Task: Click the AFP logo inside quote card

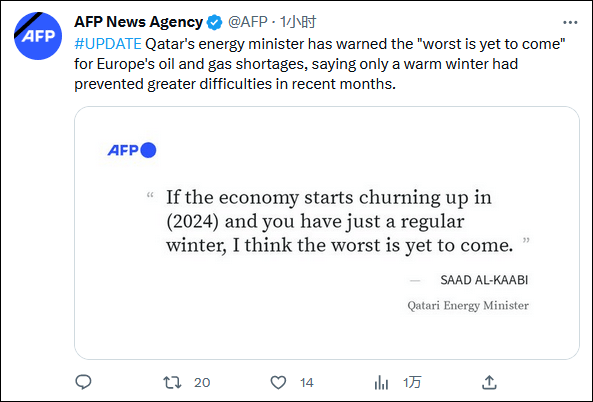Action: pos(132,150)
